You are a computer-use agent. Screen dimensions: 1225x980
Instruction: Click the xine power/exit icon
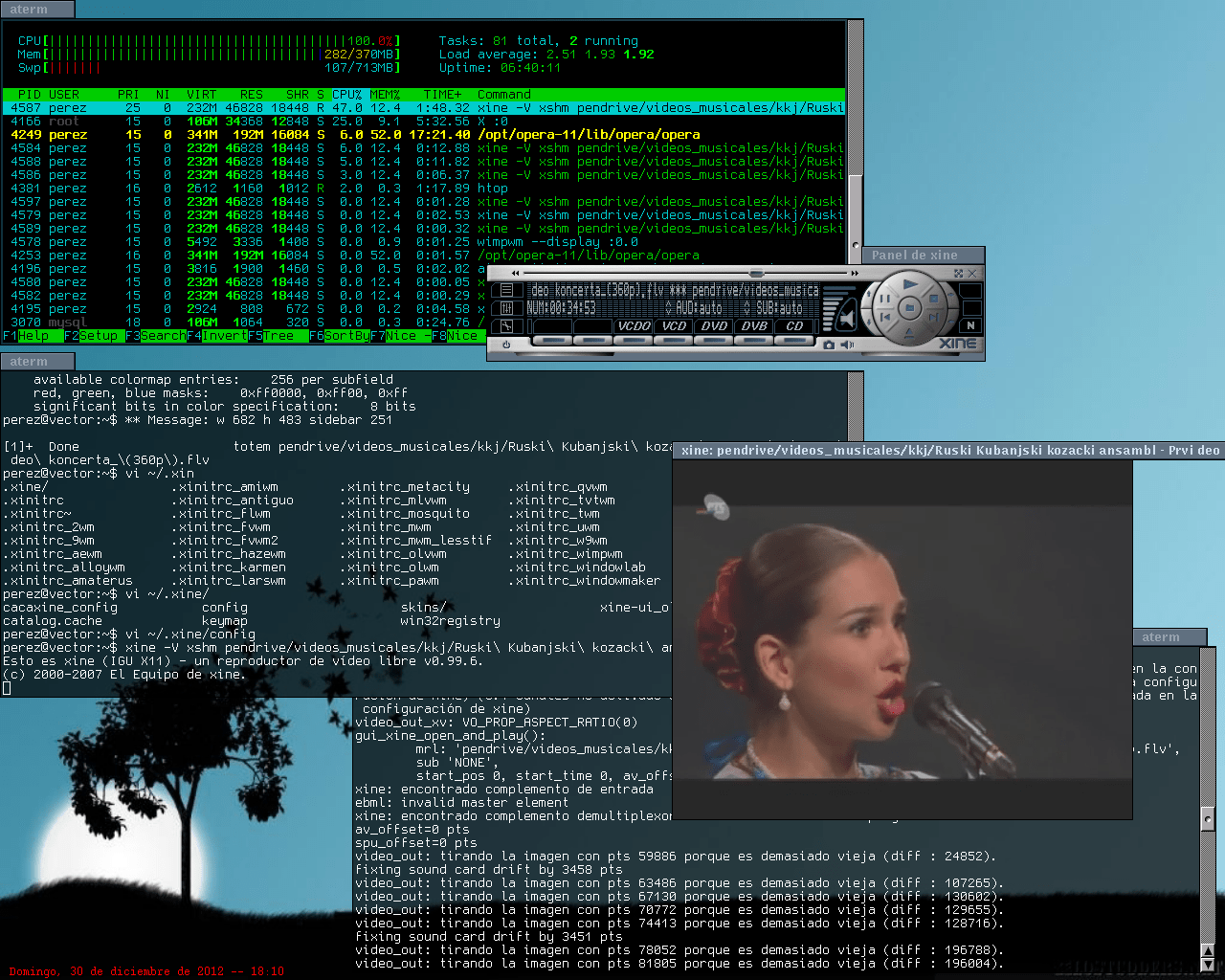[506, 344]
